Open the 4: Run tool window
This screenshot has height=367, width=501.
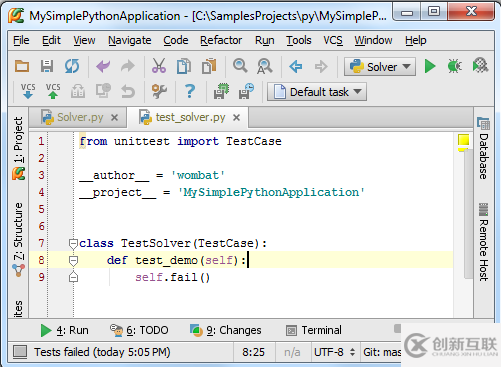pos(64,330)
